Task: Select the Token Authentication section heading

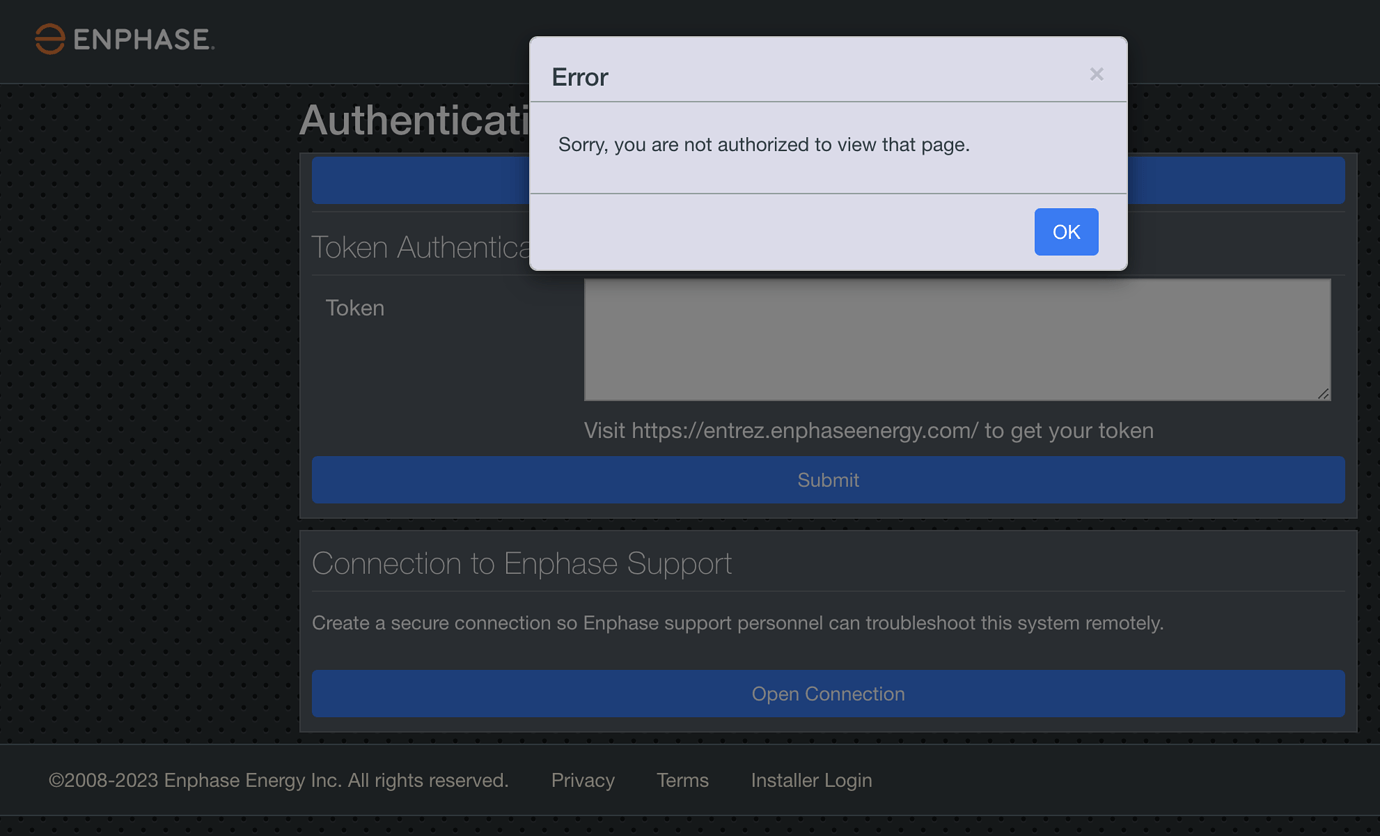Action: coord(420,247)
